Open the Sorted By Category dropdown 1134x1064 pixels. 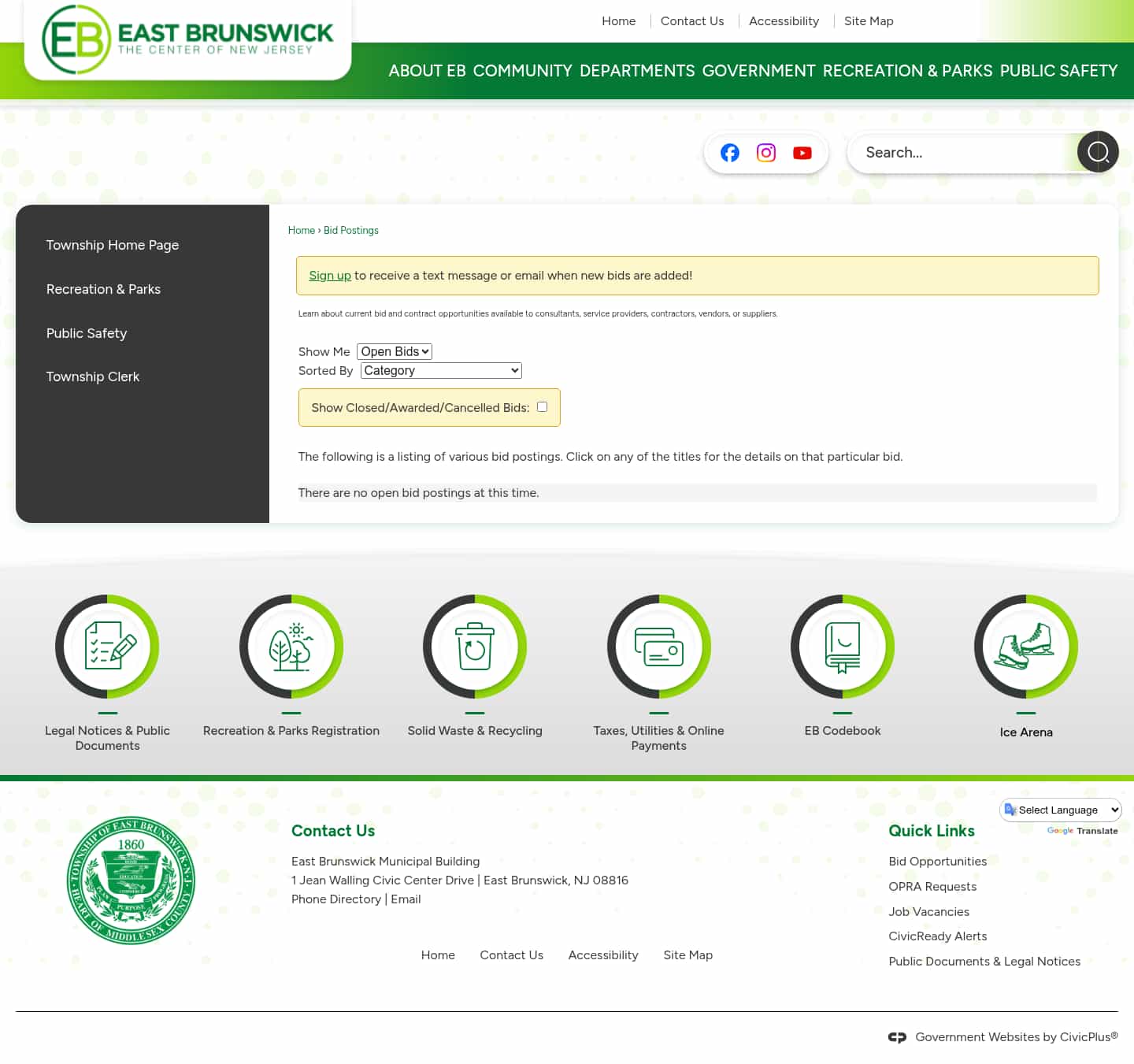[x=441, y=370]
